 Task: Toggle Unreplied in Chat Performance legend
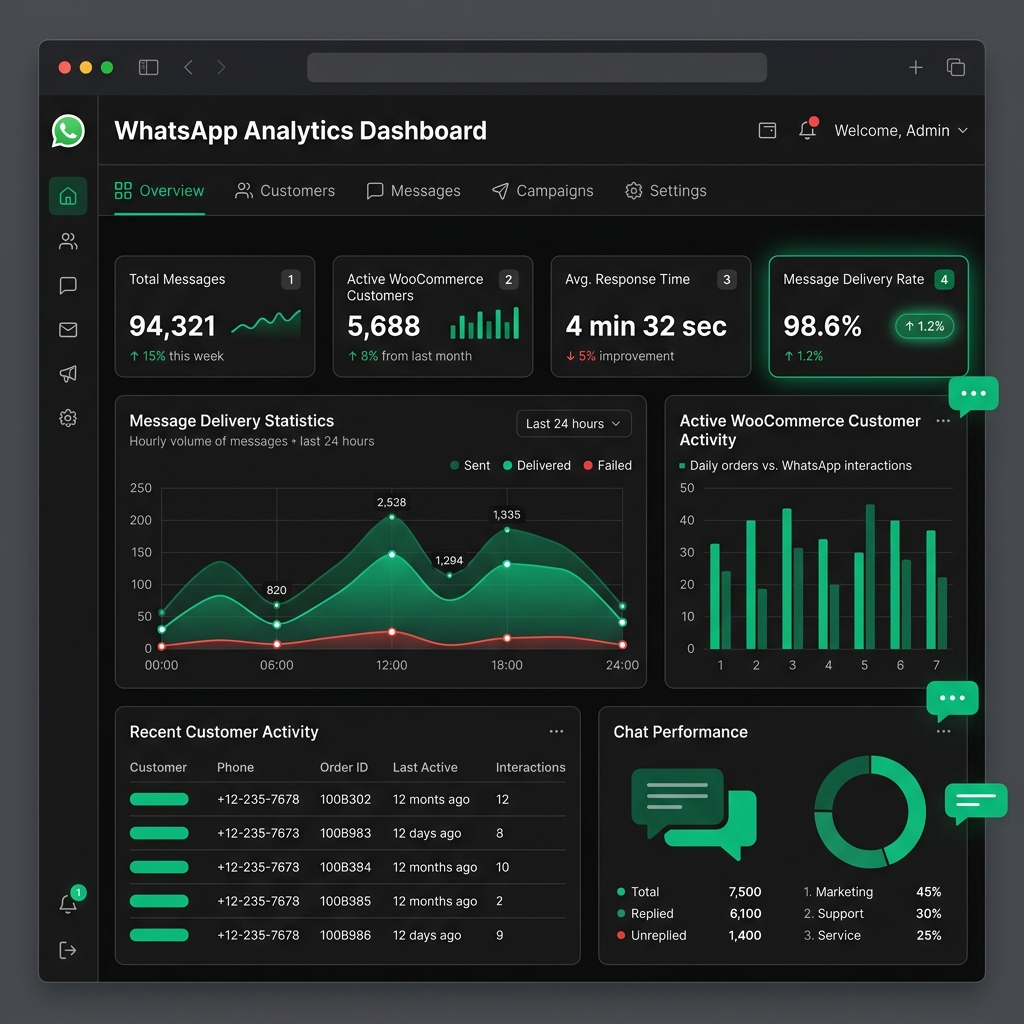click(x=652, y=935)
